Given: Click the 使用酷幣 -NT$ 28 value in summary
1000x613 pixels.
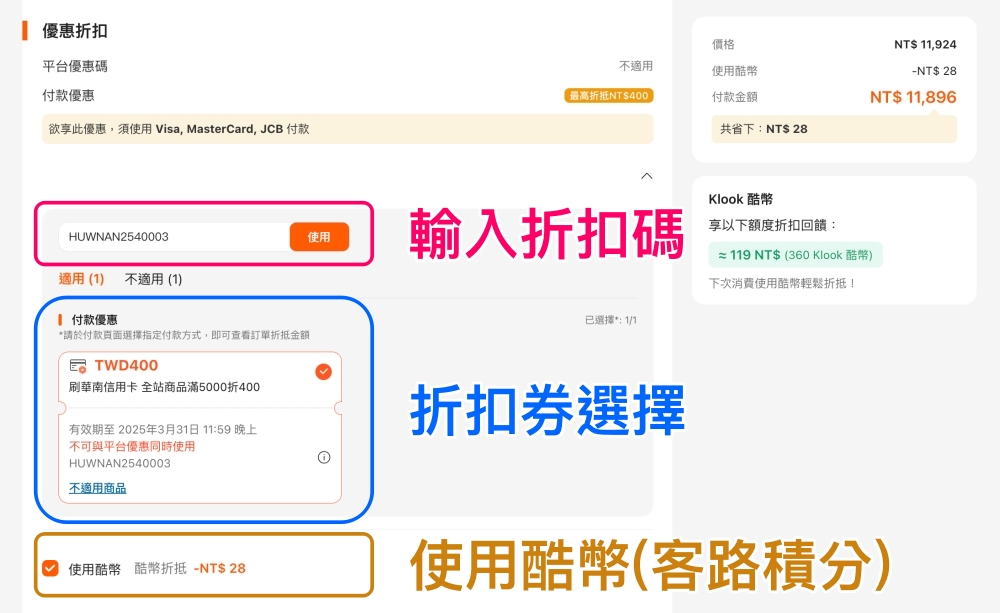Looking at the screenshot, I should click(934, 71).
